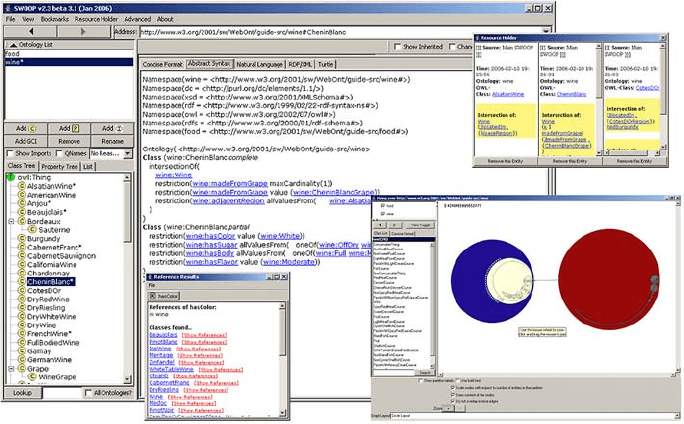Click the SWOOP application icon in title bar
The height and width of the screenshot is (424, 684).
point(8,8)
